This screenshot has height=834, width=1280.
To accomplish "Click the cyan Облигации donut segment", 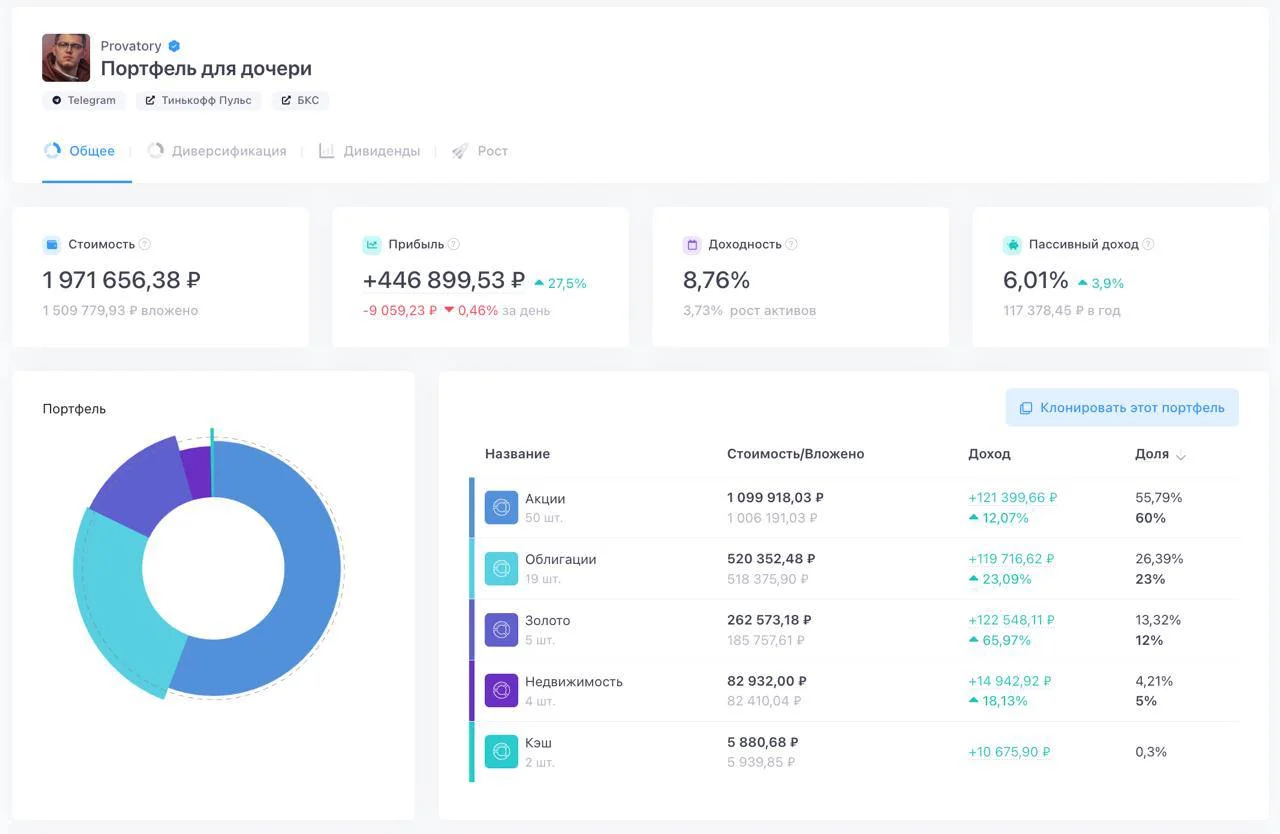I will 115,600.
